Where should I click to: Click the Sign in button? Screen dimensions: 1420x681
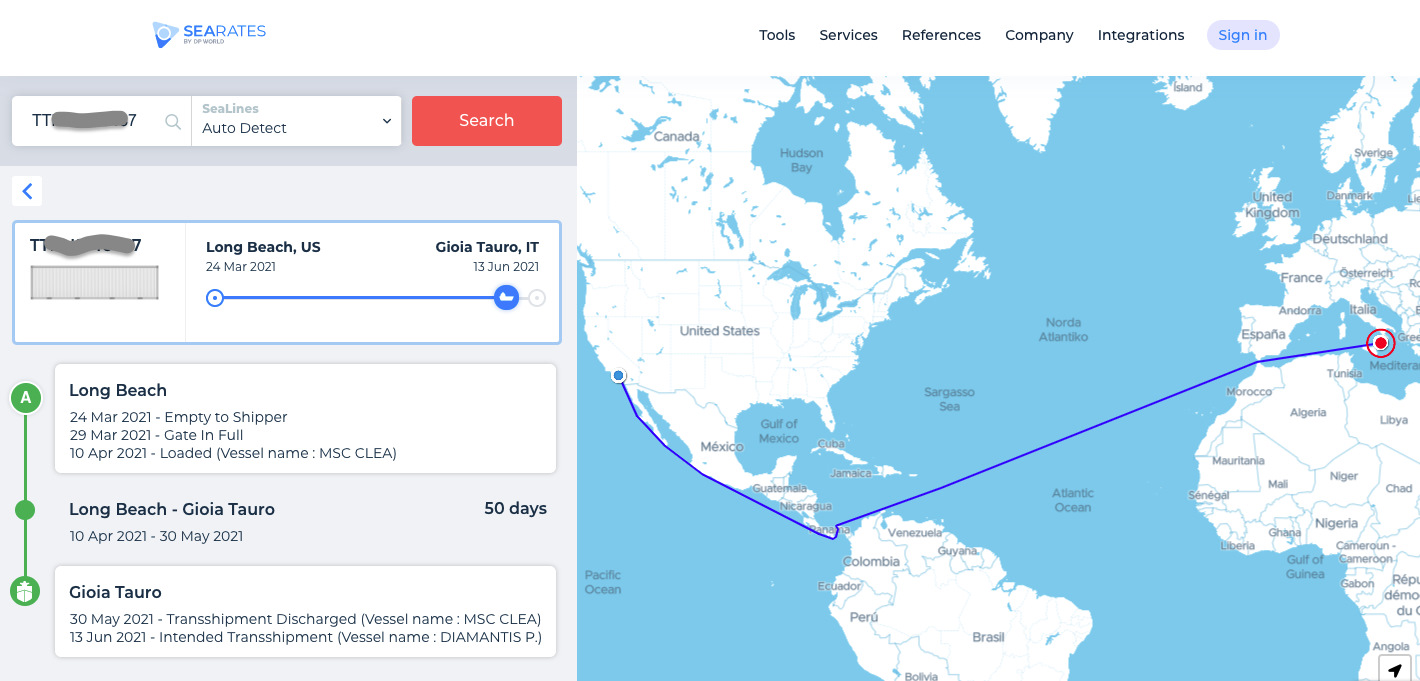click(1243, 35)
